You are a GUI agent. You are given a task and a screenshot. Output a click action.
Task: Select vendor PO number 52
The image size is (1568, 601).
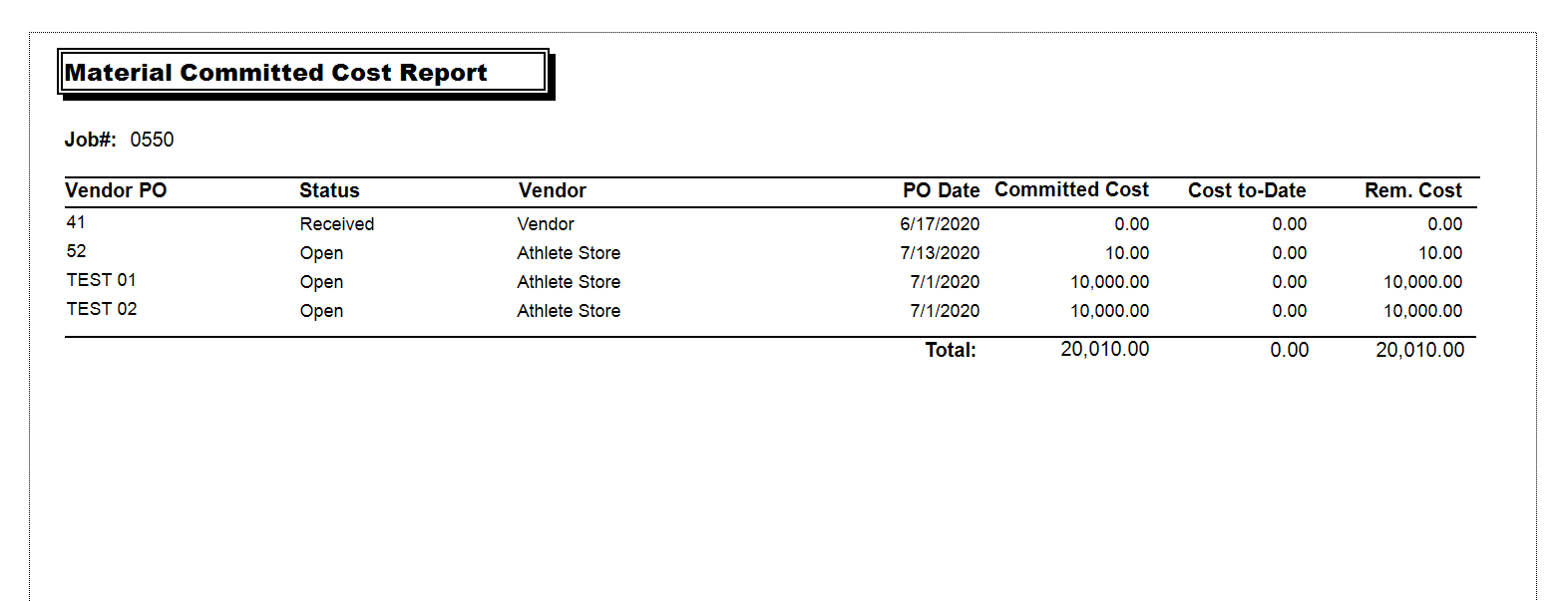pos(76,251)
